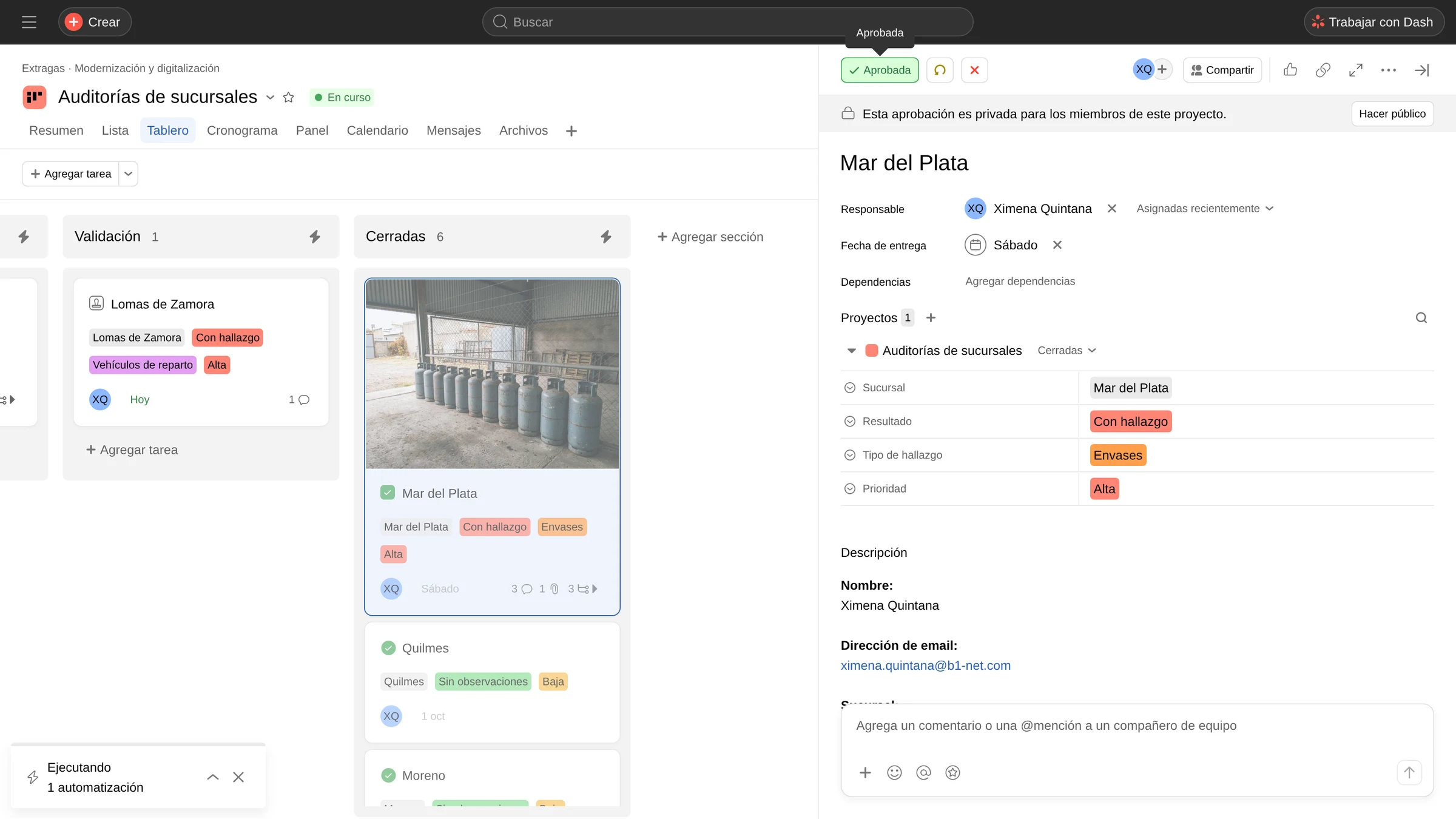The height and width of the screenshot is (819, 1456).
Task: Open the Archivos tab
Action: [x=524, y=130]
